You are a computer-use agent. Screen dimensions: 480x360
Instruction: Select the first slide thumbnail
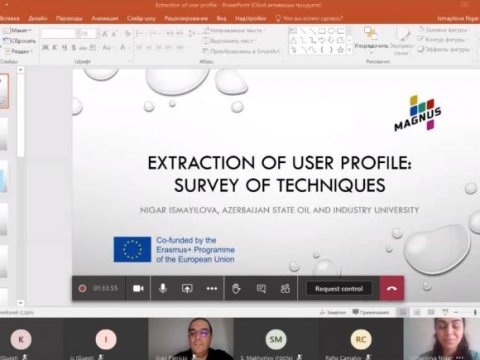(x=4, y=91)
